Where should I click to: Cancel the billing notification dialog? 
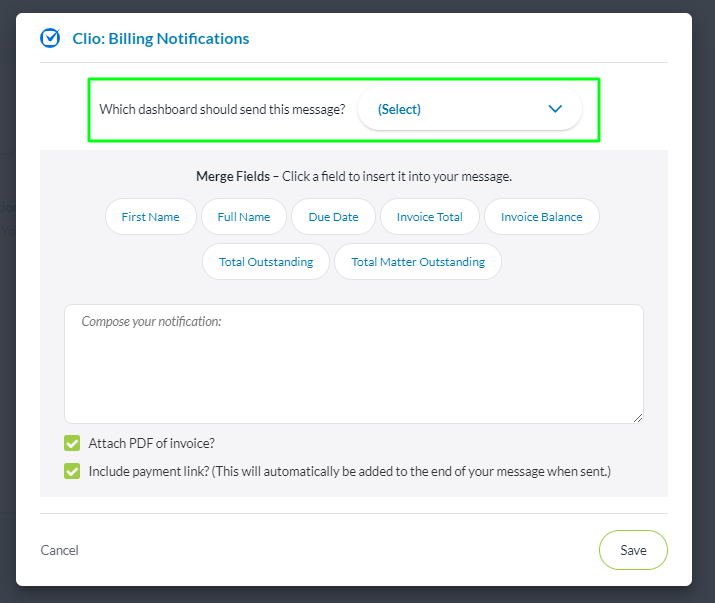tap(59, 550)
